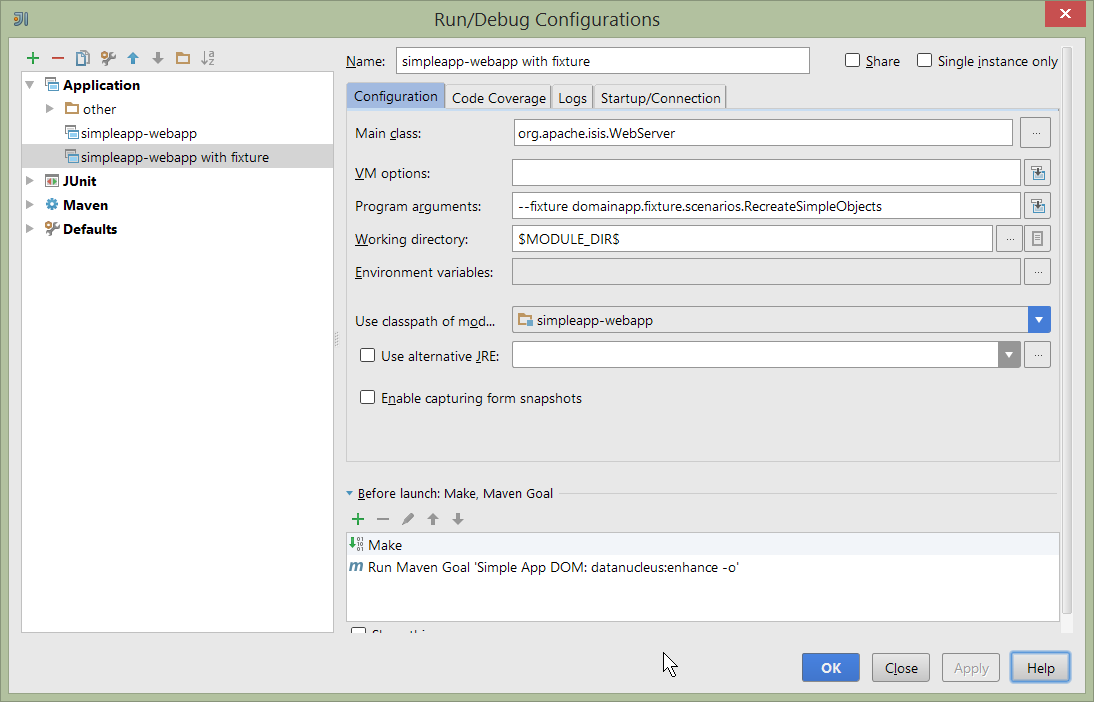This screenshot has height=702, width=1094.
Task: Enable the Share checkbox
Action: tap(853, 61)
